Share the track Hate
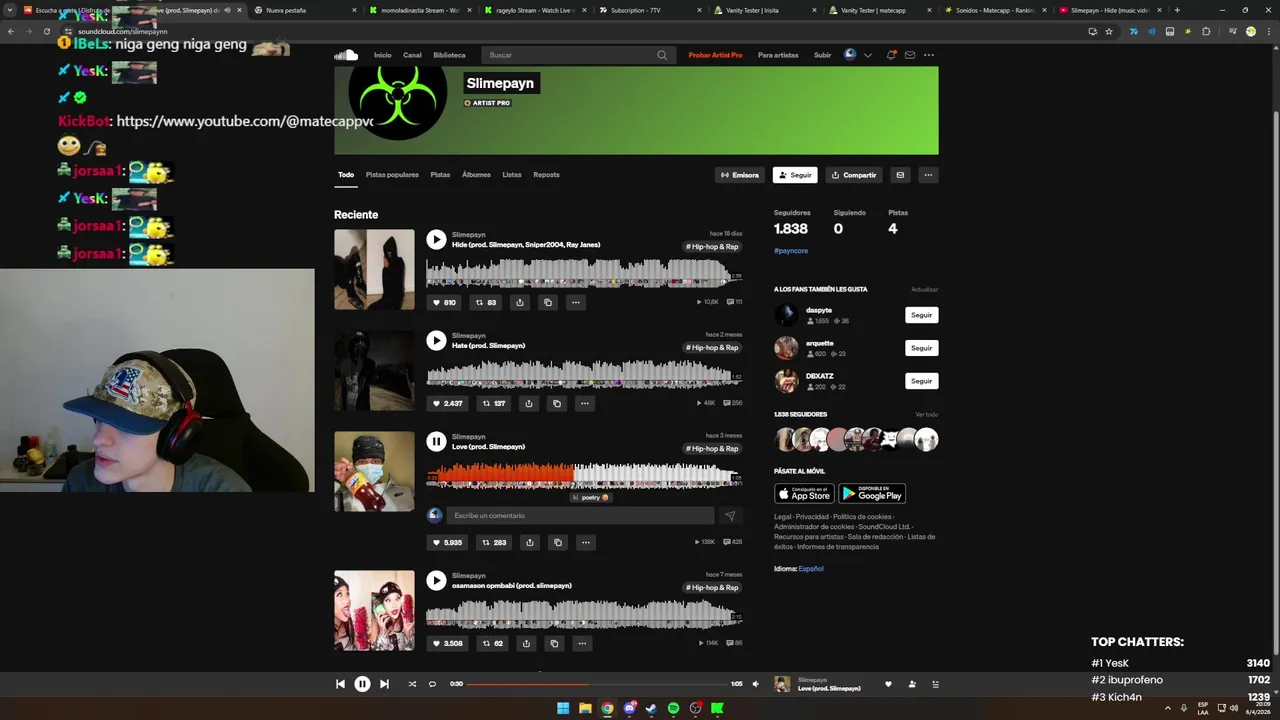This screenshot has width=1280, height=720. click(x=529, y=403)
